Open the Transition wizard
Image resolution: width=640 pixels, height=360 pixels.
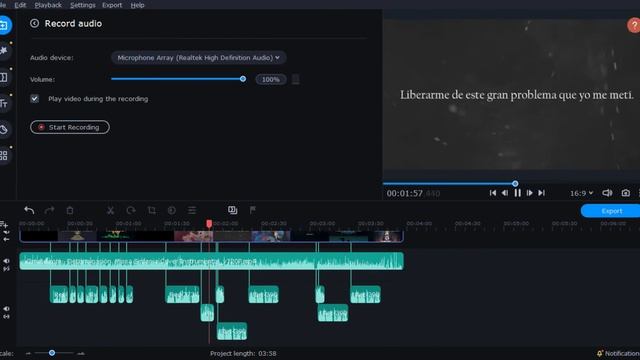coord(233,210)
